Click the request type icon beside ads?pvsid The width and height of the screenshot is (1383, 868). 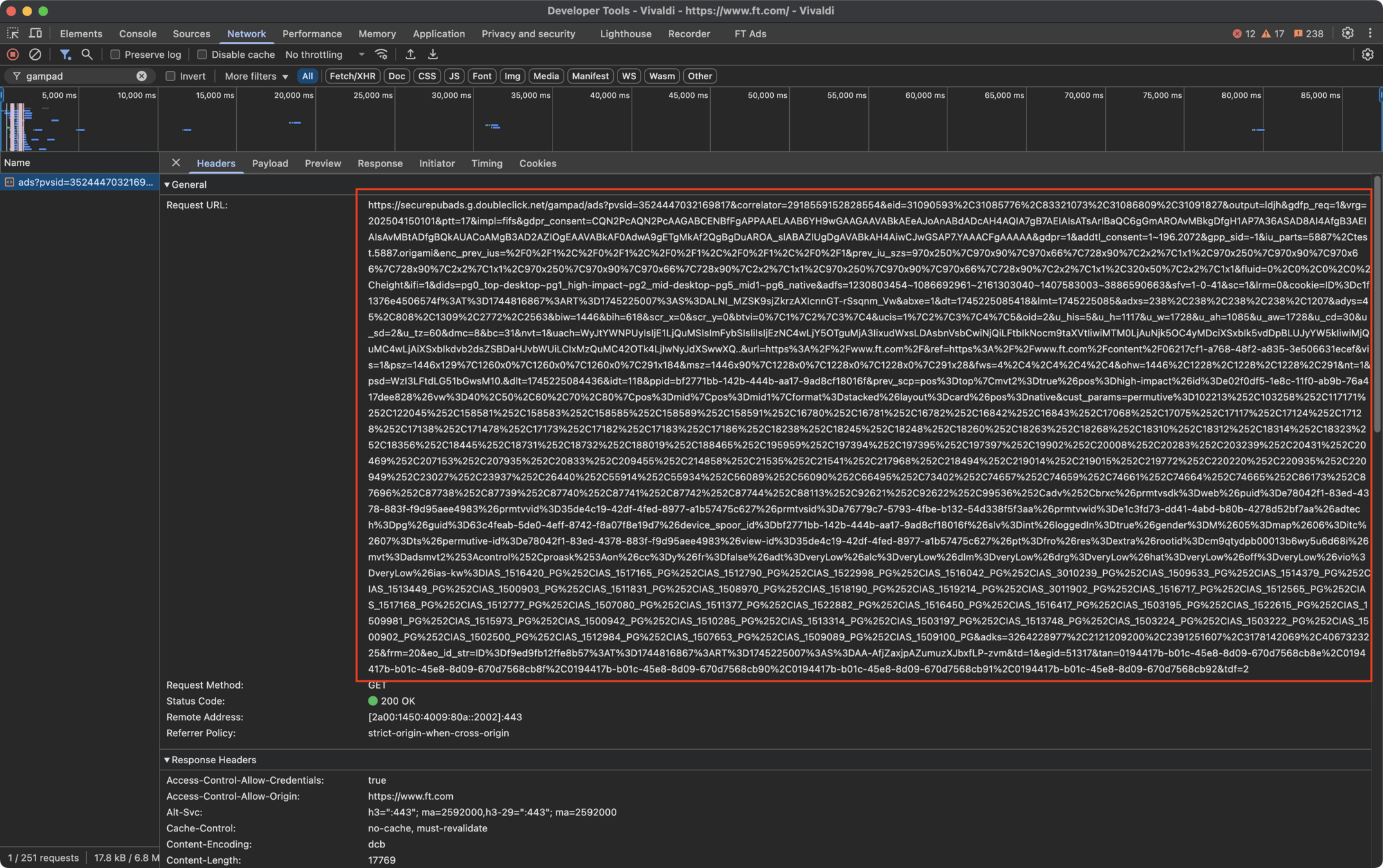pos(10,183)
